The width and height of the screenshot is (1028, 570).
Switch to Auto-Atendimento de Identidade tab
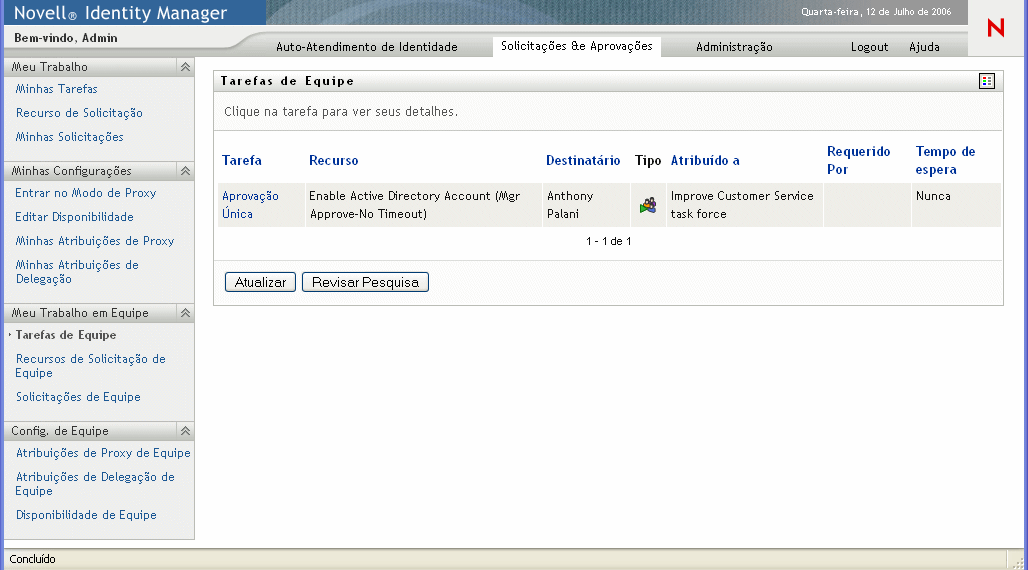(366, 47)
